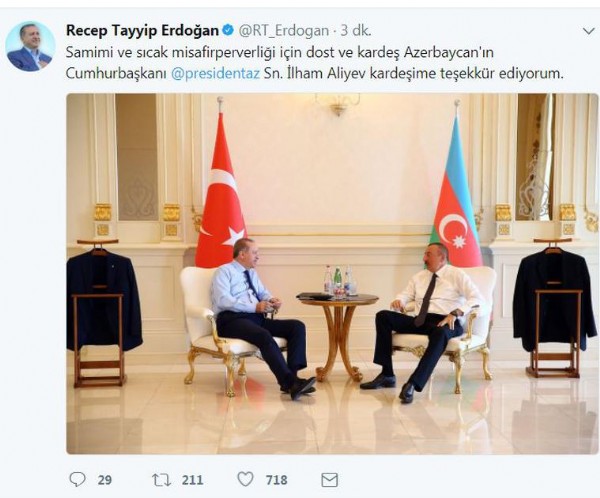
Task: Share via the envelope direct message icon
Action: (x=329, y=480)
